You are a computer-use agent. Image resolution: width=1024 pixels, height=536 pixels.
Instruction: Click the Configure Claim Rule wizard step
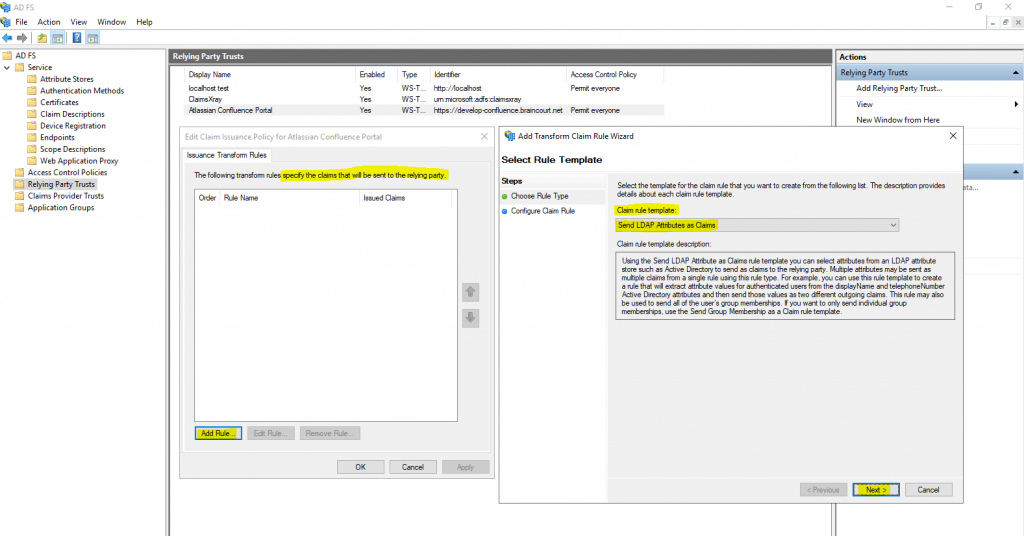pyautogui.click(x=543, y=211)
